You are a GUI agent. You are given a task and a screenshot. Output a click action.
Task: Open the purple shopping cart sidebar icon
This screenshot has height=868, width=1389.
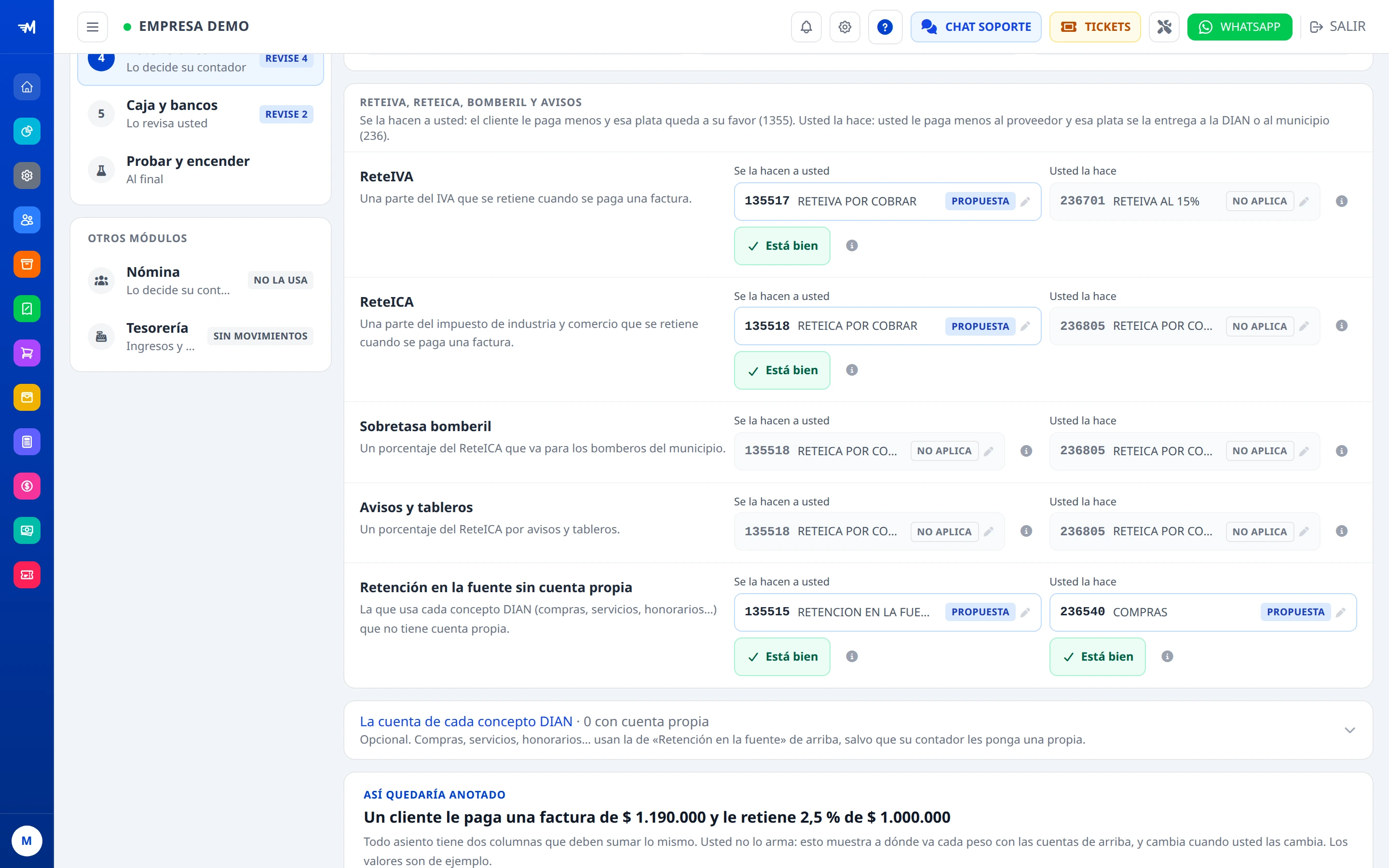point(27,353)
